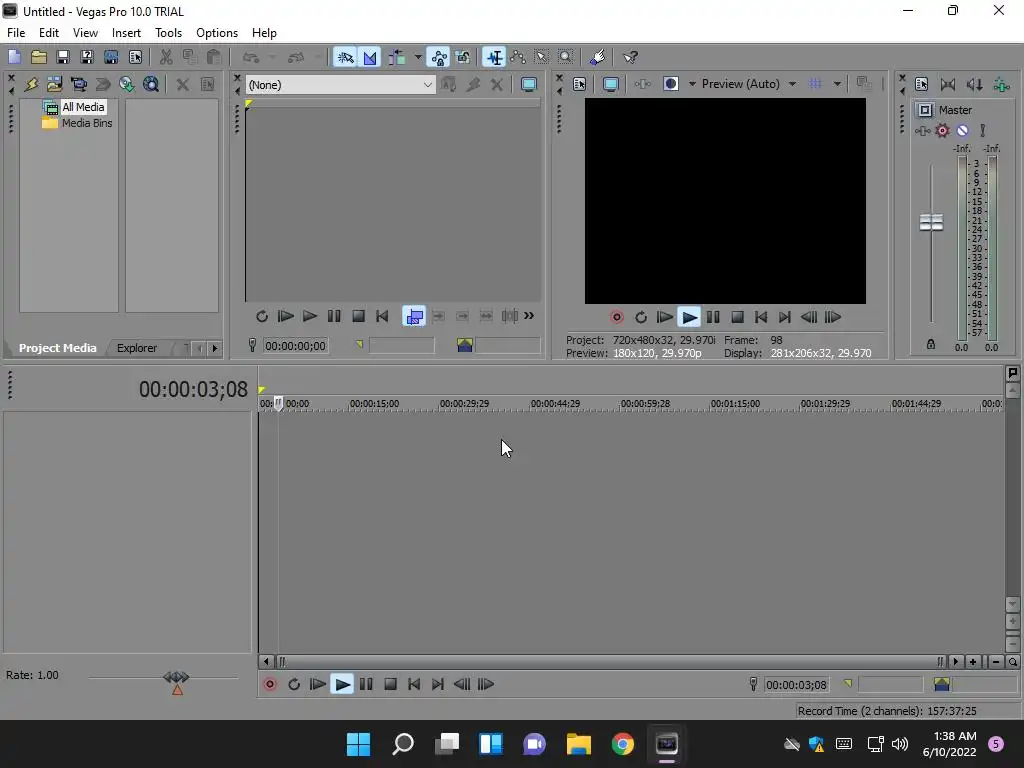This screenshot has height=768, width=1024.
Task: Click Downmix Output icon in mixer
Action: click(x=948, y=84)
